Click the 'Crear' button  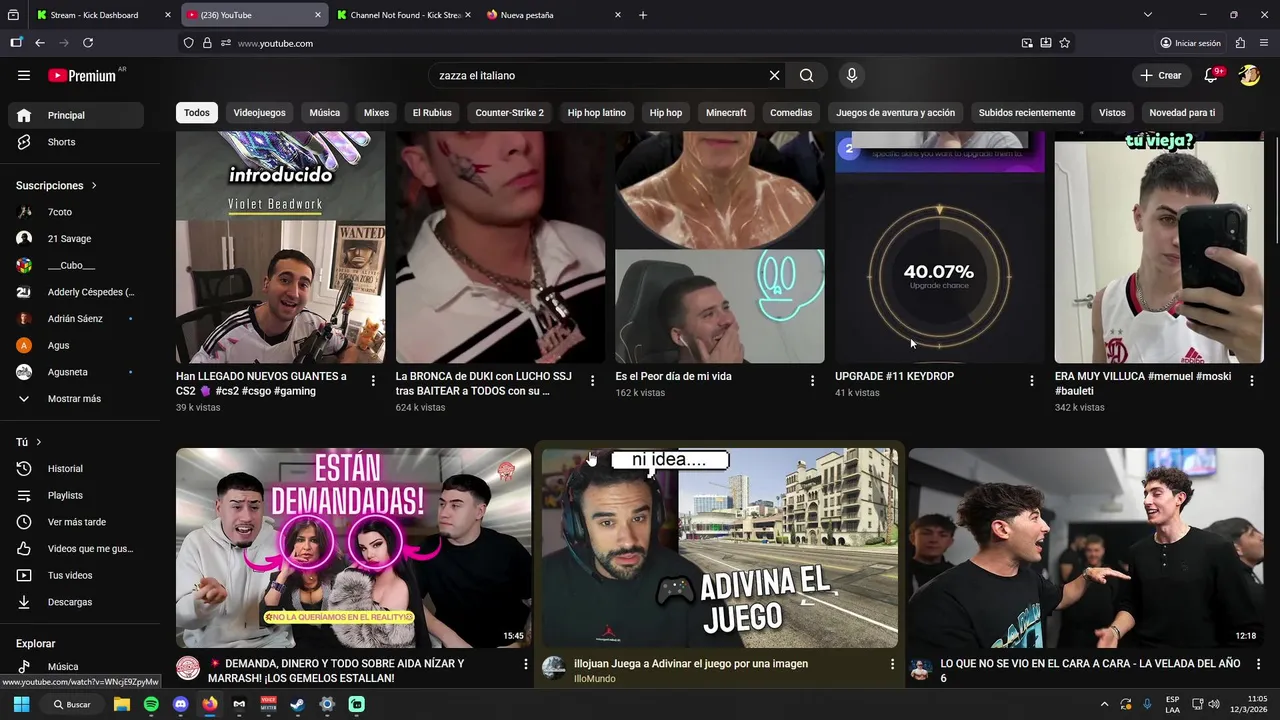click(1161, 75)
